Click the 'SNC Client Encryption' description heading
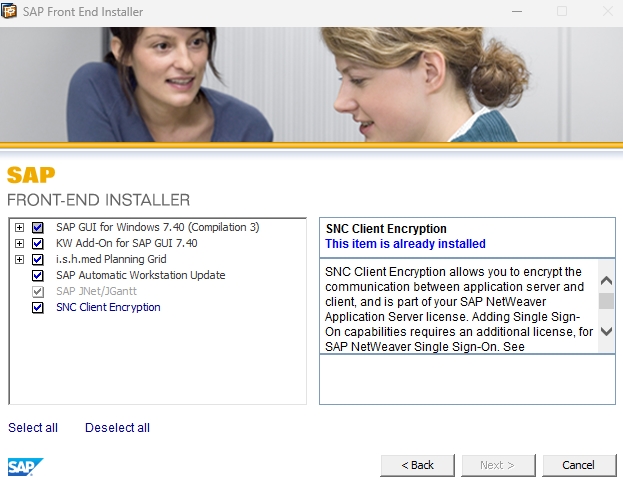623x483 pixels. tap(386, 229)
